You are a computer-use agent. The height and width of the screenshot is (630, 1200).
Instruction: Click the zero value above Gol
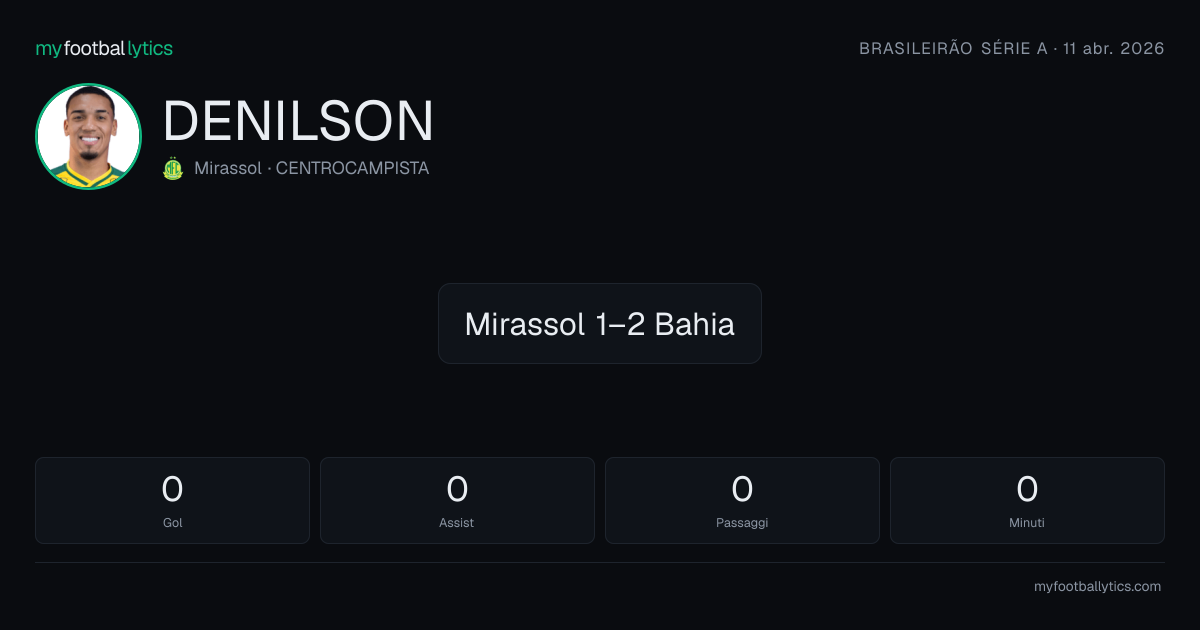(x=172, y=489)
